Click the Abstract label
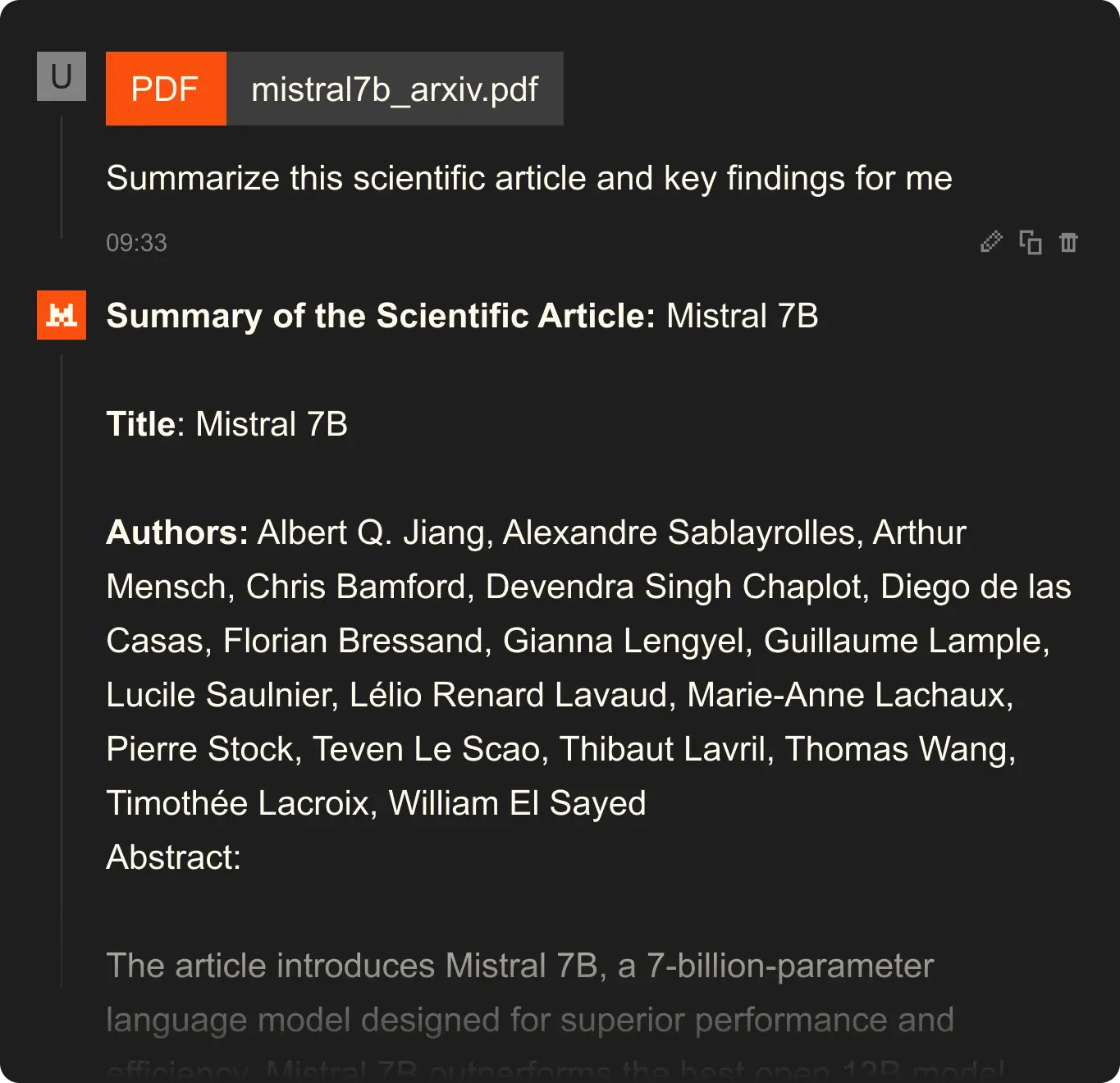 [x=173, y=857]
